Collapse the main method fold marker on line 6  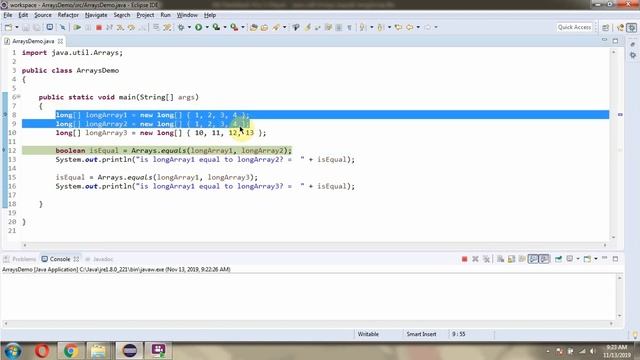click(18, 97)
